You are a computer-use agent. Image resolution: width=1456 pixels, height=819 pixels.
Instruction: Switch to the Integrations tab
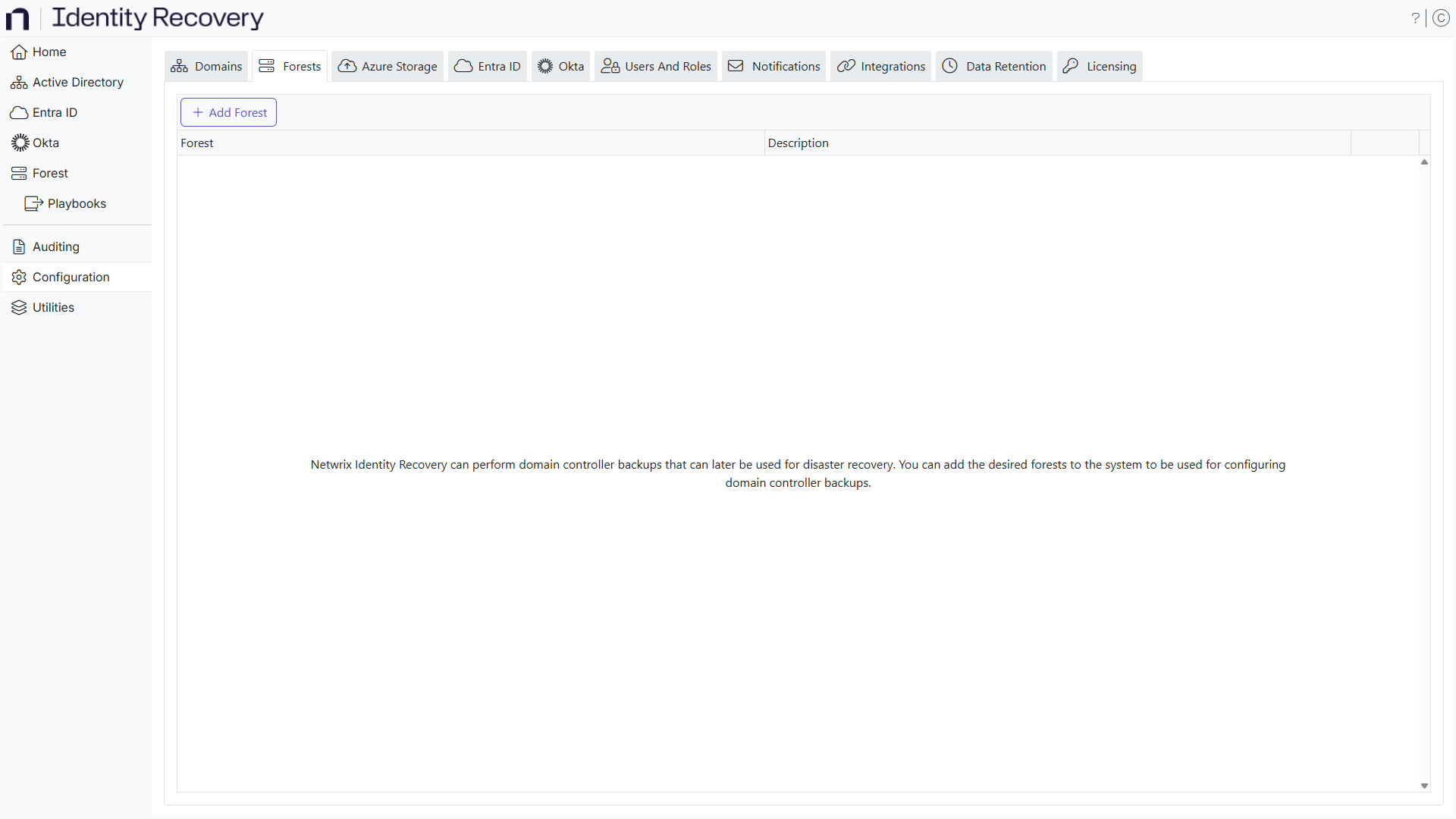point(881,66)
